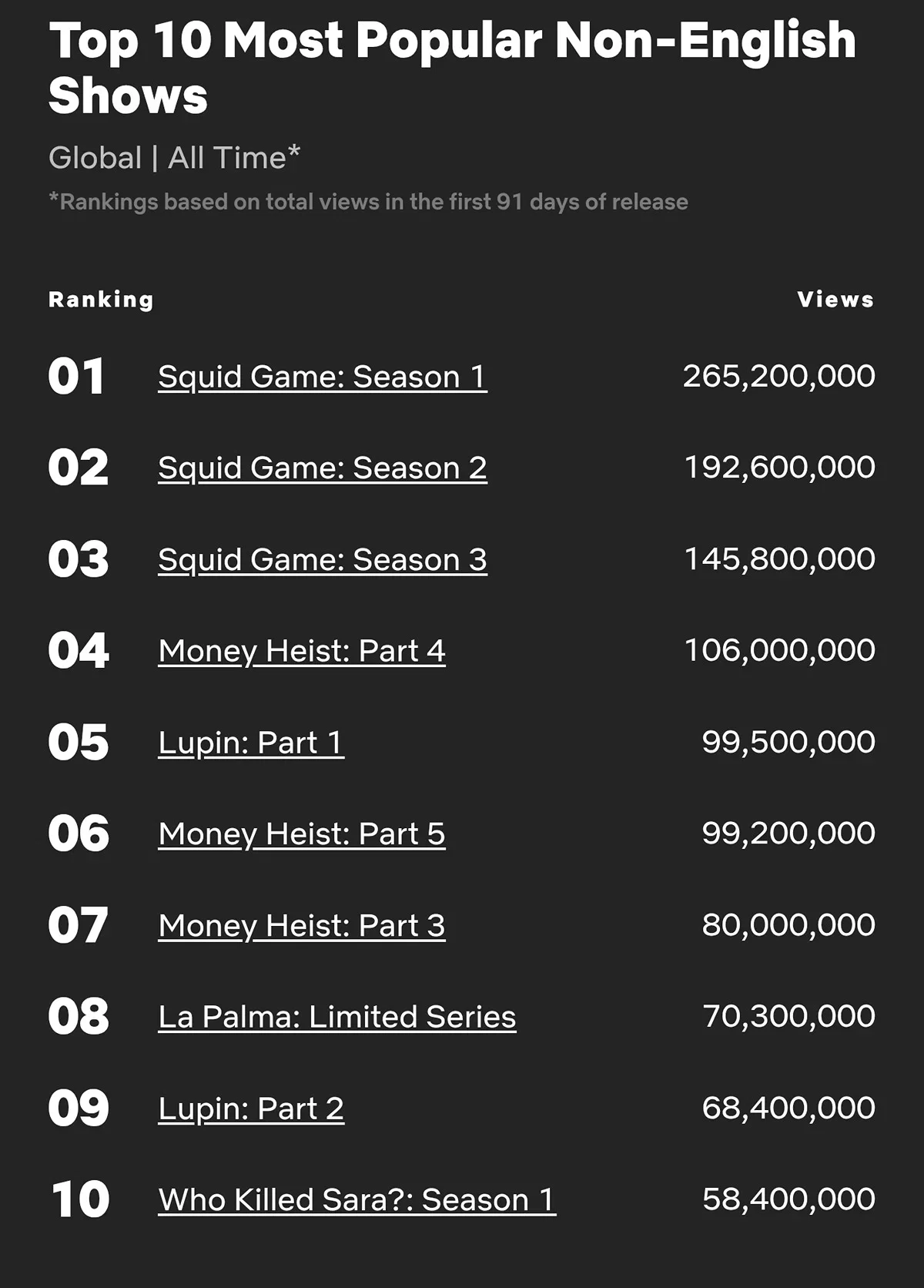
Task: Click rank number 10
Action: [x=81, y=1199]
